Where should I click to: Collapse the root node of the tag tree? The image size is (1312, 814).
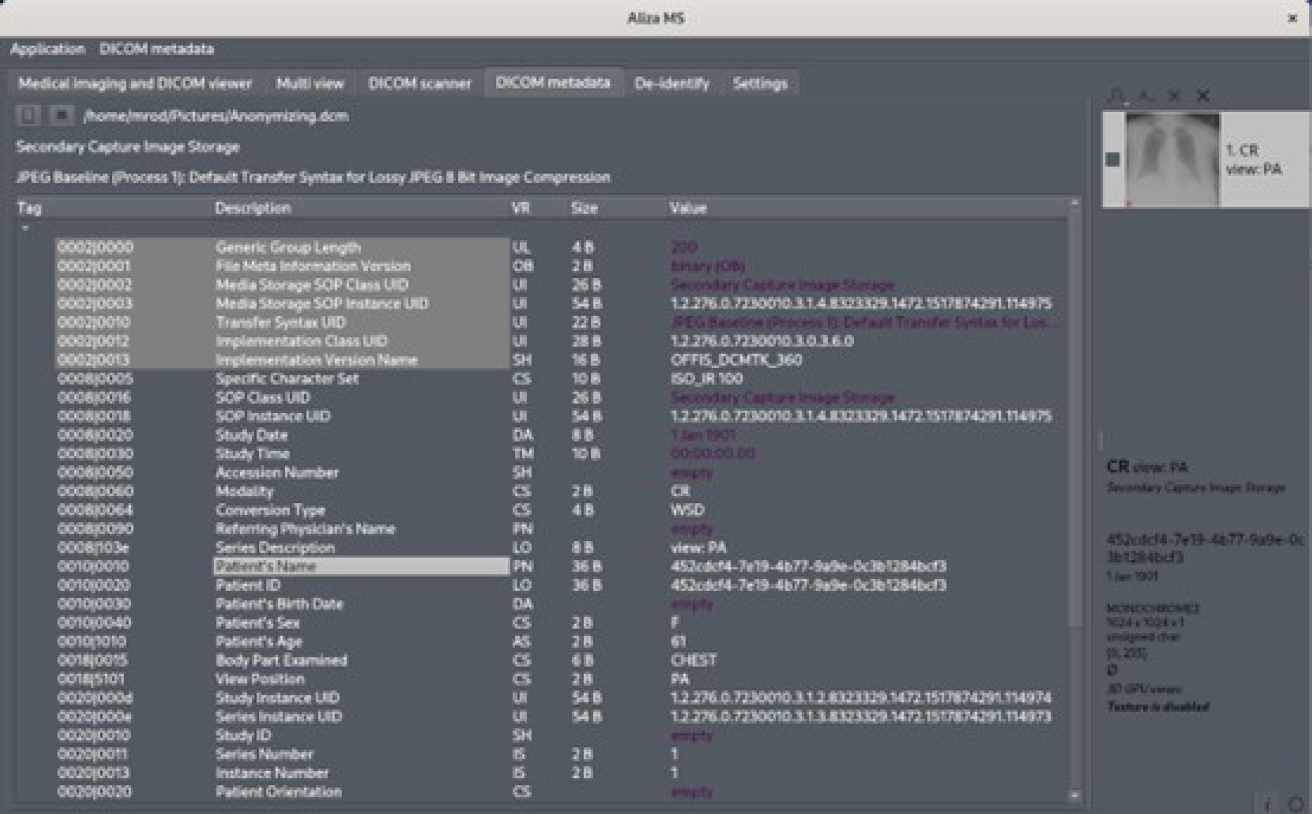pyautogui.click(x=25, y=228)
